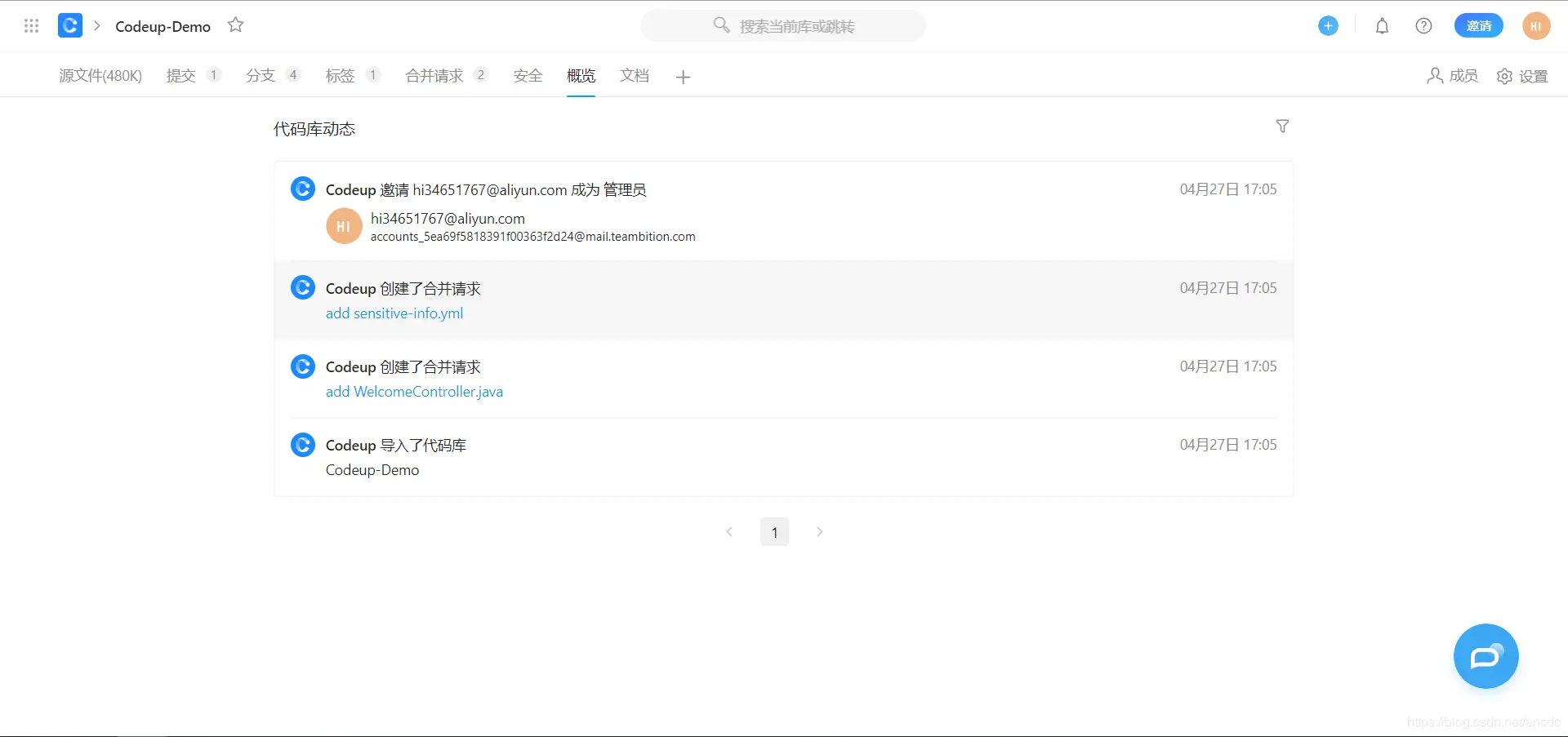Switch to the 合并请求 tab
This screenshot has height=737, width=1568.
click(435, 75)
